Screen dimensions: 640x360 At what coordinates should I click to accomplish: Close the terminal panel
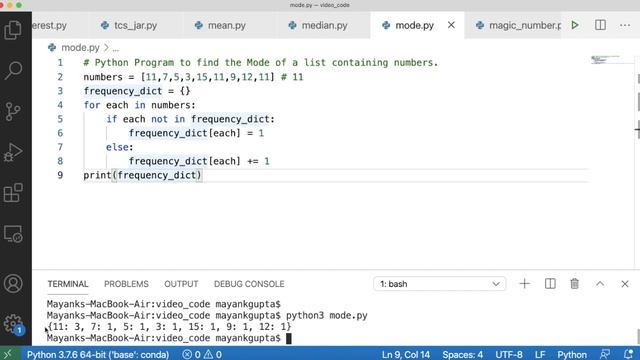pos(624,284)
